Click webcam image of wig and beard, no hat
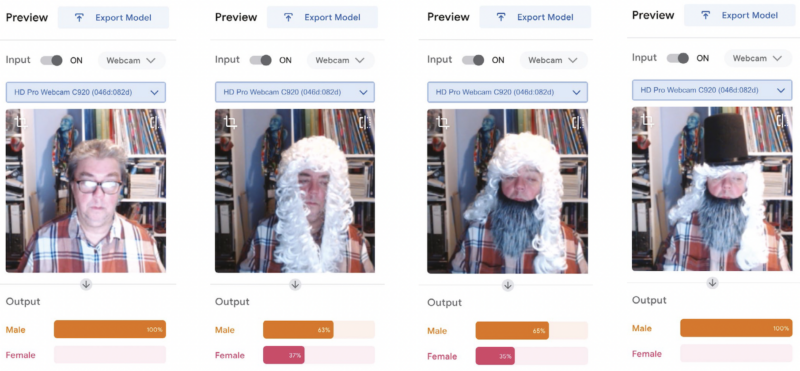The height and width of the screenshot is (371, 800). [x=508, y=190]
